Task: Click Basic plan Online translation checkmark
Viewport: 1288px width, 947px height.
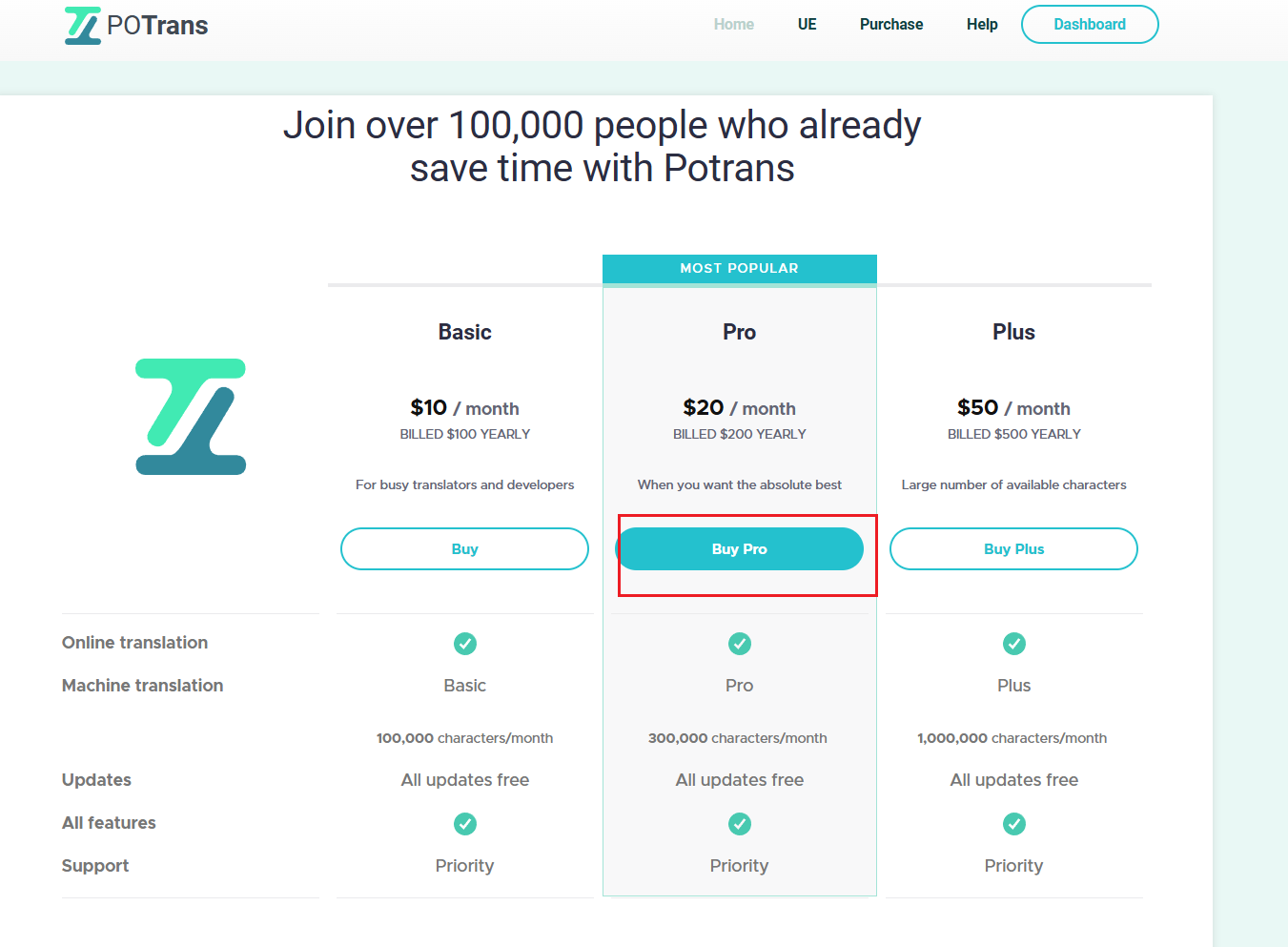Action: pos(465,644)
